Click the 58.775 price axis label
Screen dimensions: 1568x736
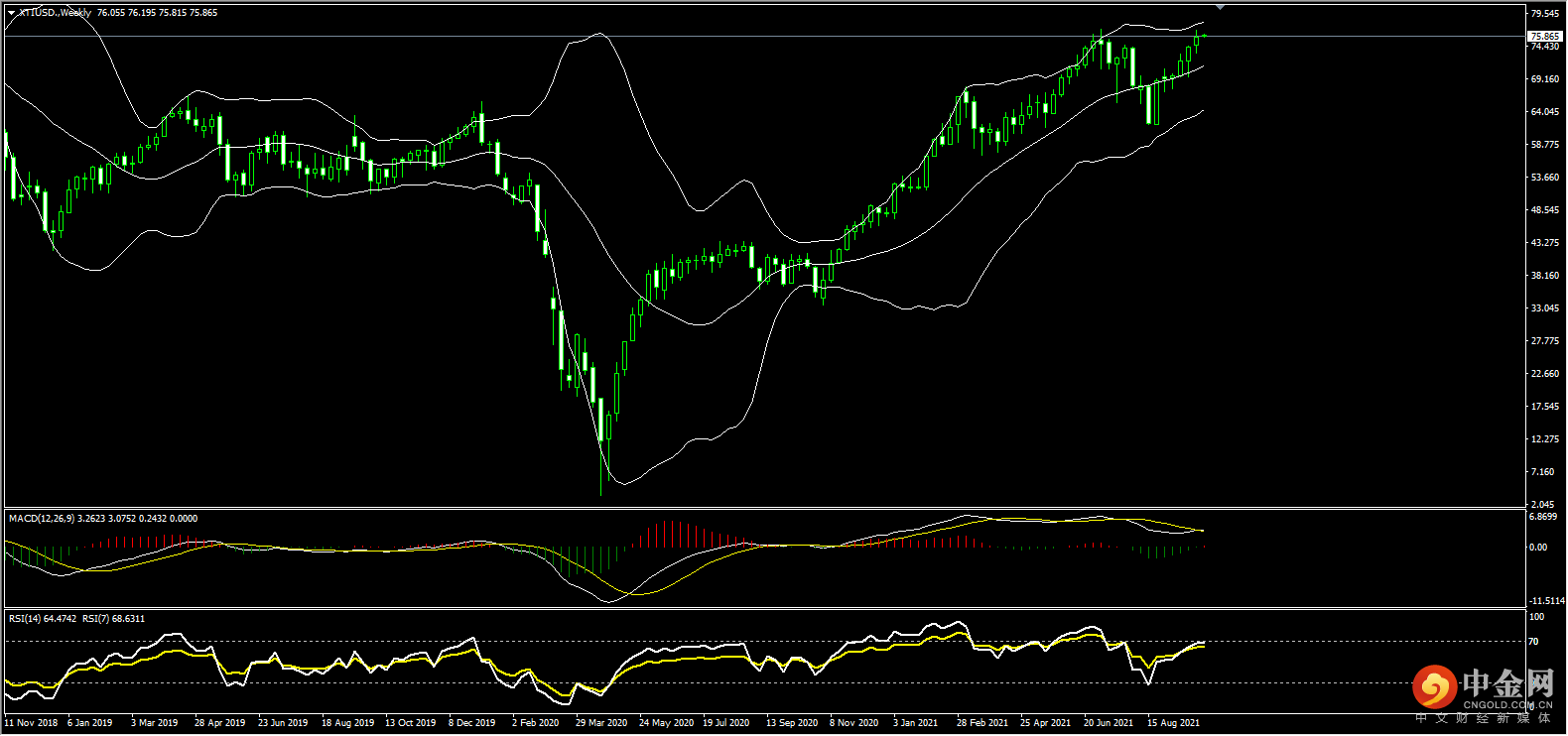(x=1545, y=145)
